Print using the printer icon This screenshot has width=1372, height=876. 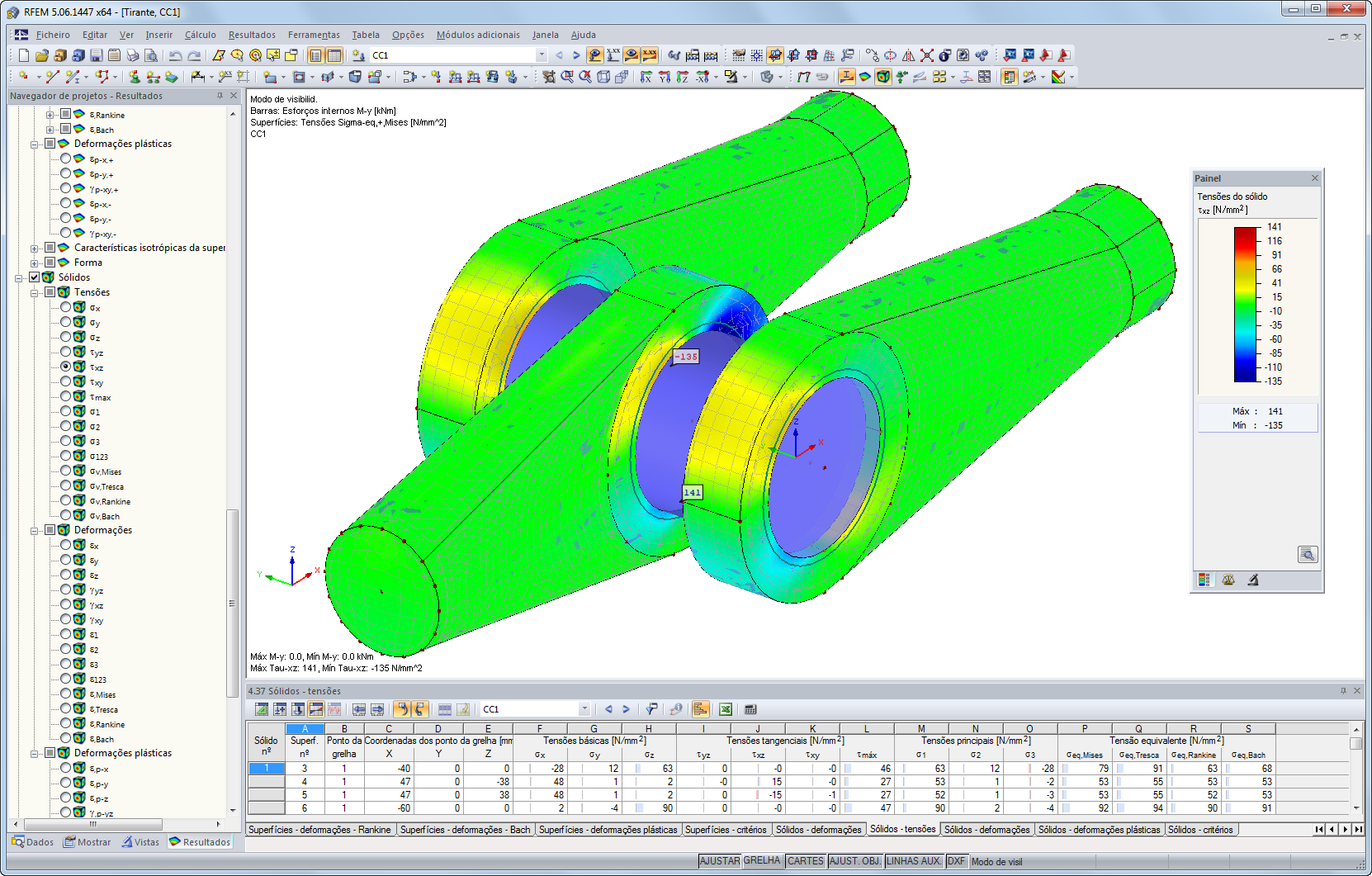point(132,55)
